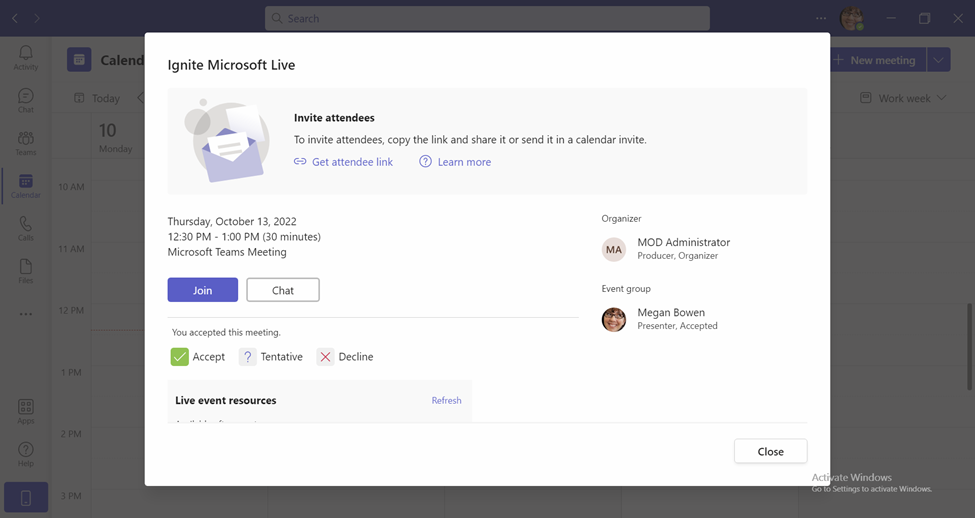Click the mobile device icon in sidebar
Screen dimensions: 975x518
pos(25,497)
